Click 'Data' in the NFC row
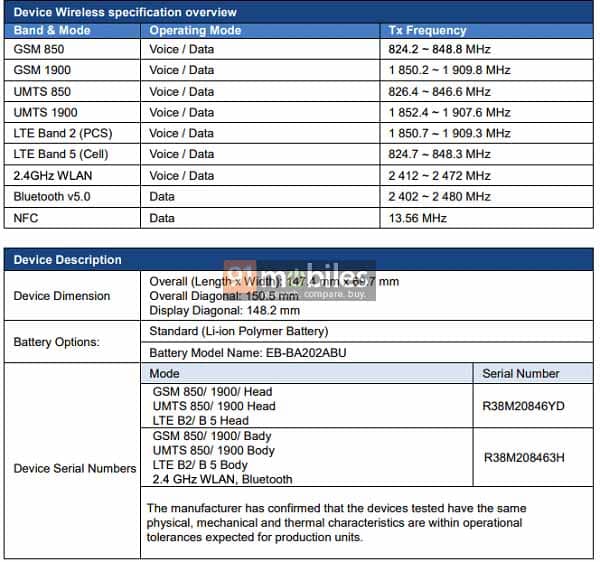The height and width of the screenshot is (562, 600). point(162,218)
